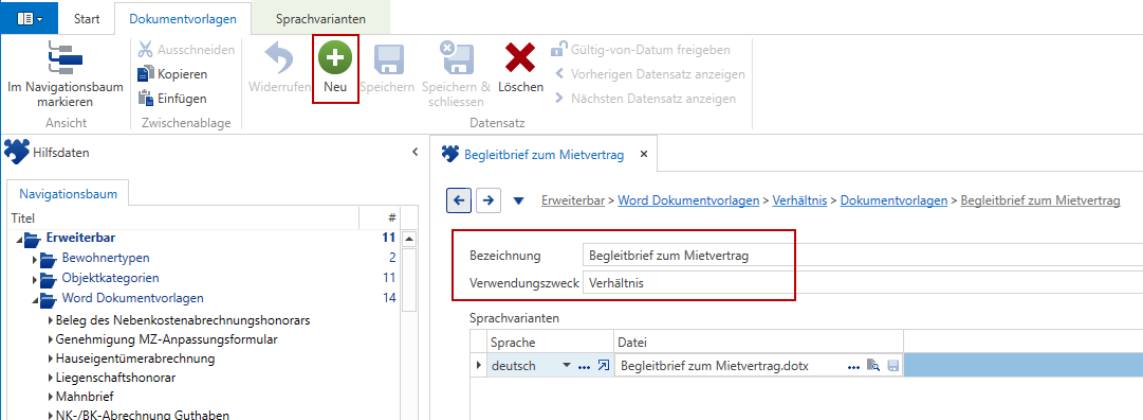The height and width of the screenshot is (420, 1143).
Task: Click the Speichern disk icon
Action: pyautogui.click(x=389, y=58)
